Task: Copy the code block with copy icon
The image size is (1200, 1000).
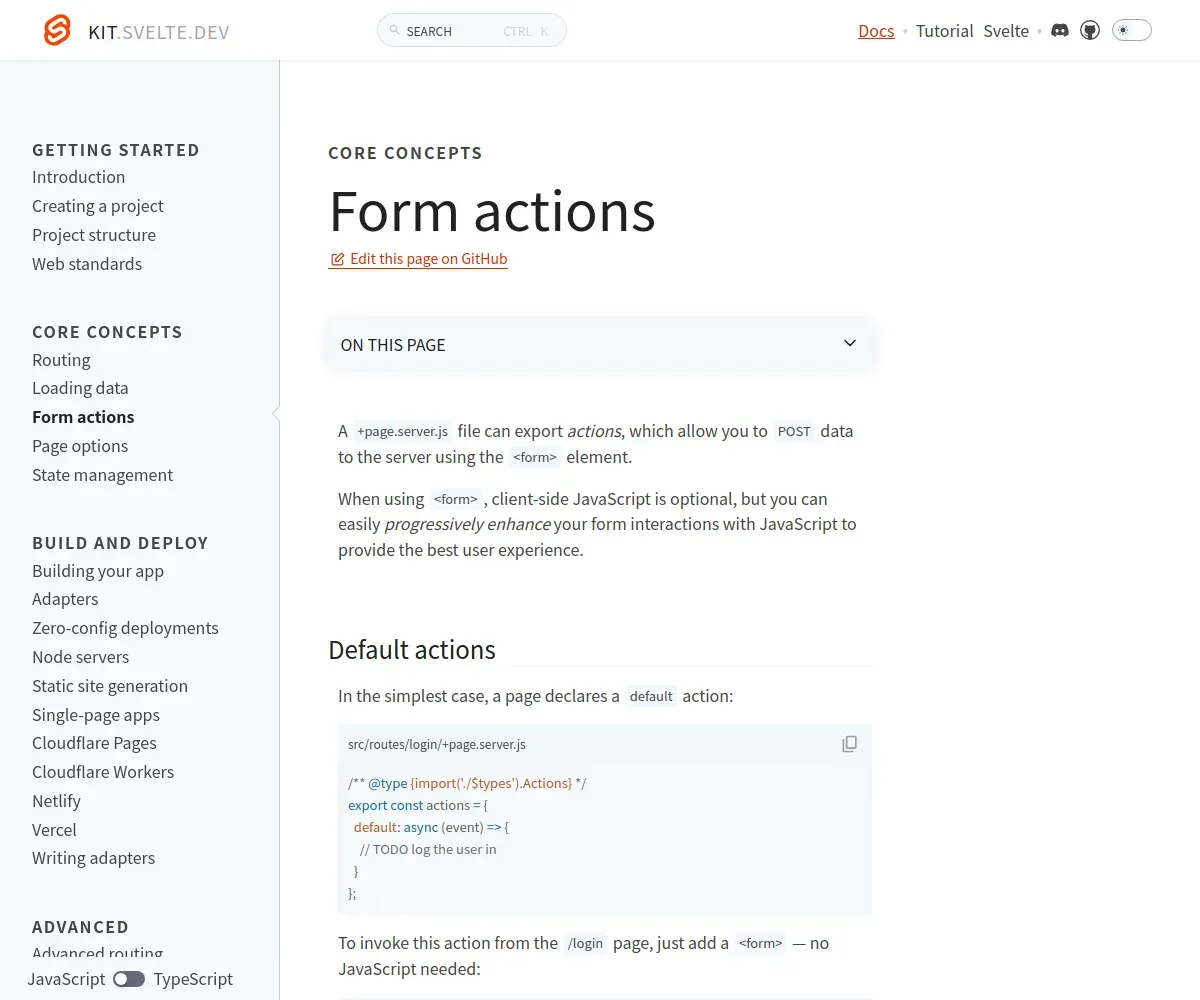Action: click(x=850, y=744)
